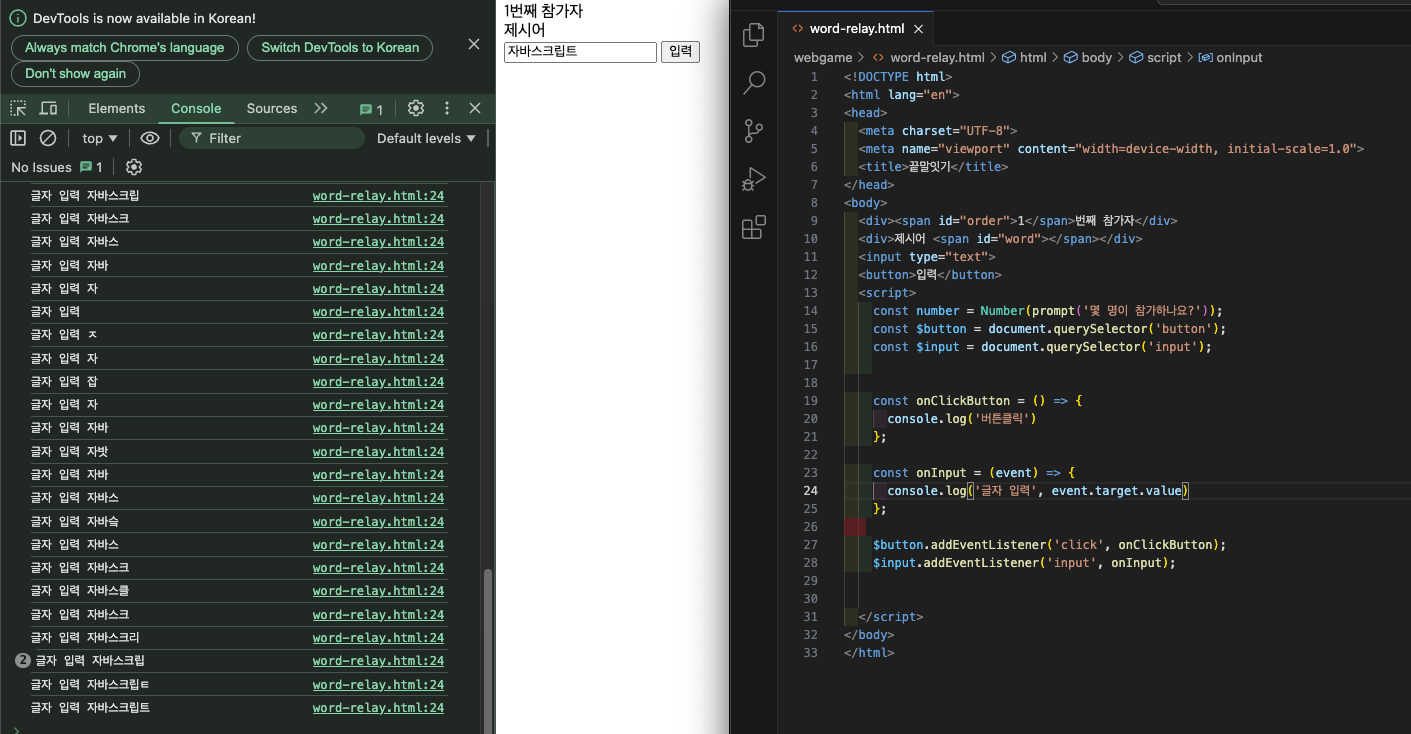Open source link for the 자바스크리 log row

click(x=378, y=637)
